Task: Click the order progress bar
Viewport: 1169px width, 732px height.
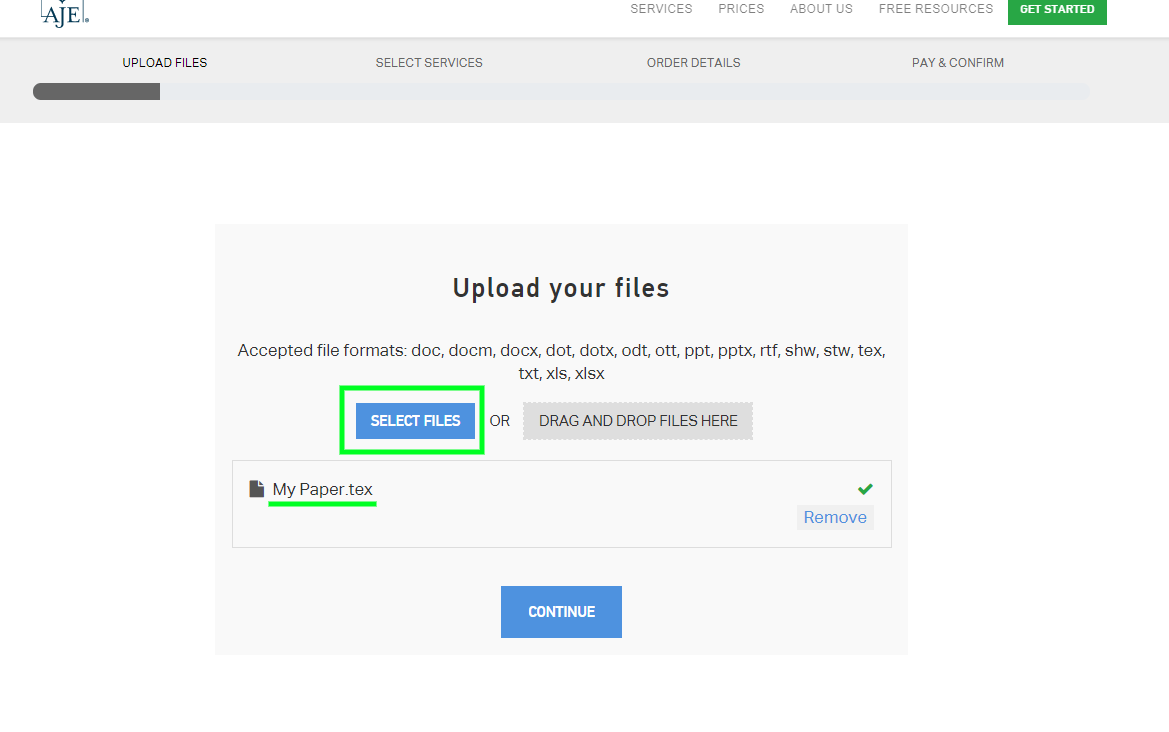Action: click(561, 92)
